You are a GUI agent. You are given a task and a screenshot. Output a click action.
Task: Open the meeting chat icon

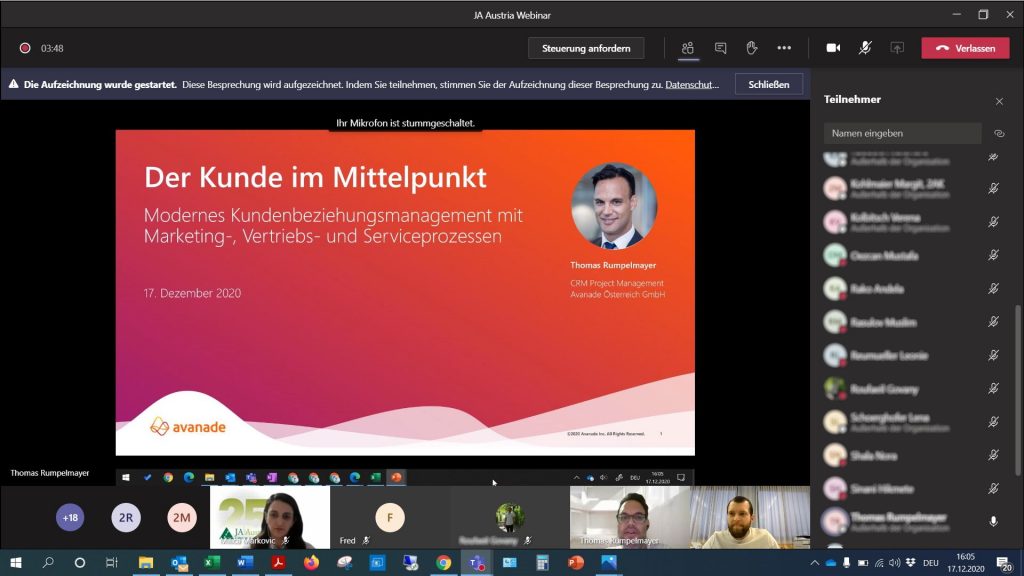[x=720, y=48]
